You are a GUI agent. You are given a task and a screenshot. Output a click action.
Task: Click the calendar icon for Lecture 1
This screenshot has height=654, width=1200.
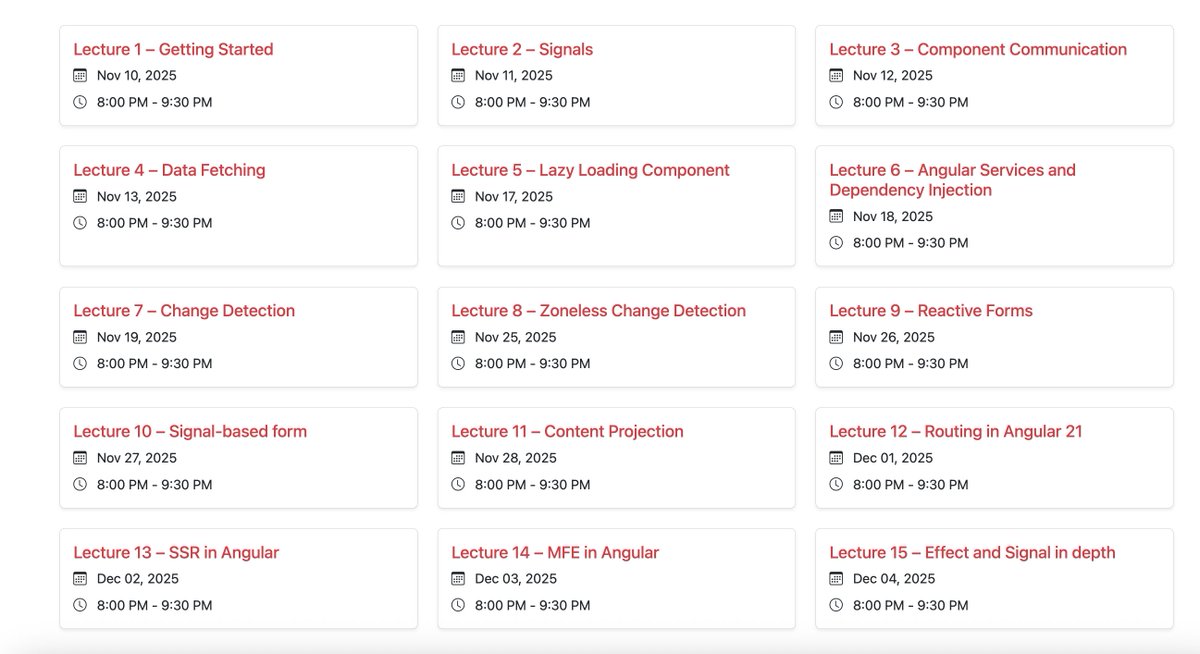(x=80, y=75)
